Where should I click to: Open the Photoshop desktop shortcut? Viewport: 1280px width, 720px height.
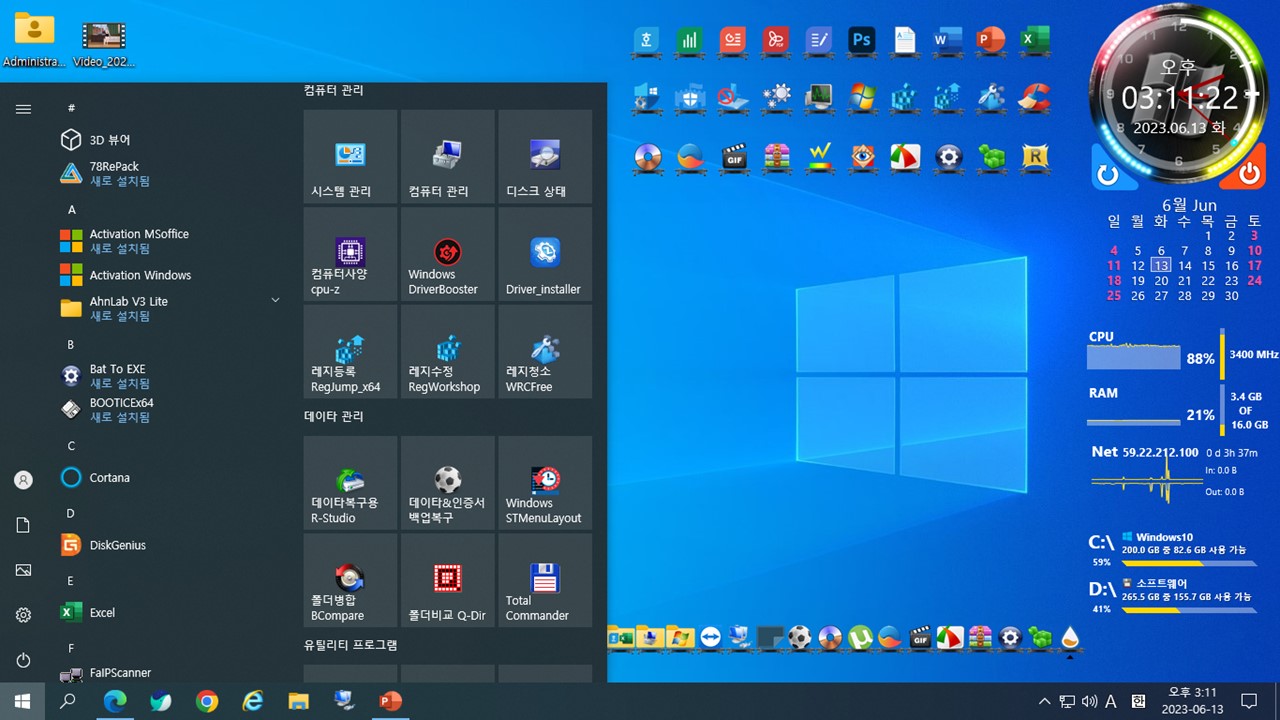(862, 40)
